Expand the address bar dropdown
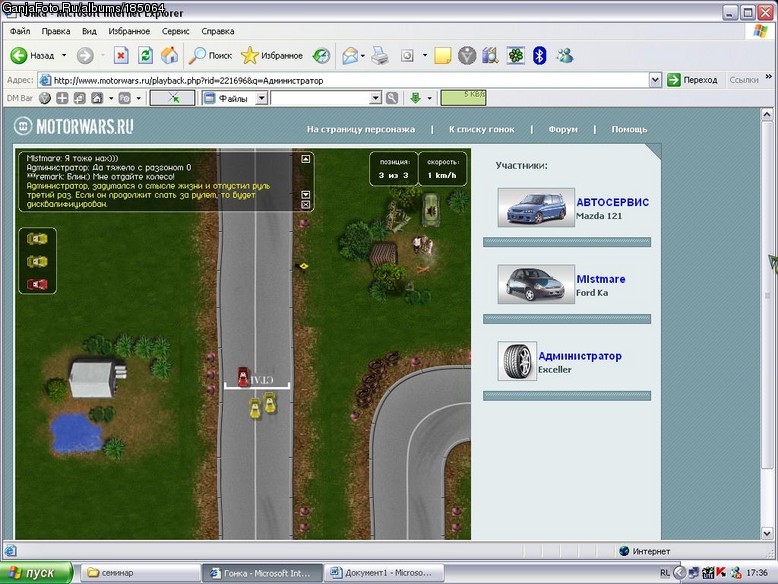778x584 pixels. pos(655,80)
